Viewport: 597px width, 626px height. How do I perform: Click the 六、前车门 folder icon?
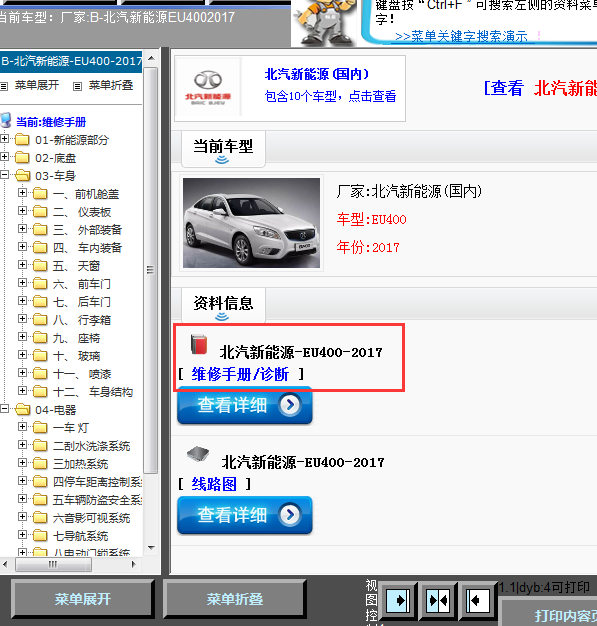[40, 283]
